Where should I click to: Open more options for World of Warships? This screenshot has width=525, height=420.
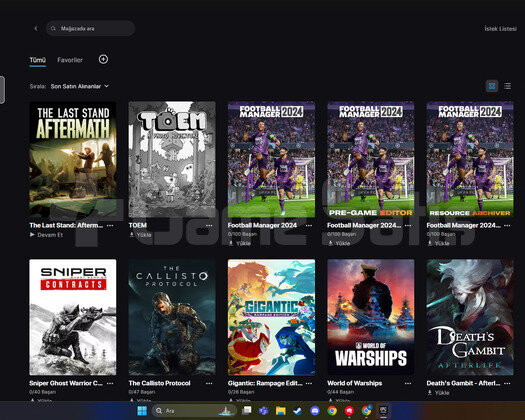point(408,383)
